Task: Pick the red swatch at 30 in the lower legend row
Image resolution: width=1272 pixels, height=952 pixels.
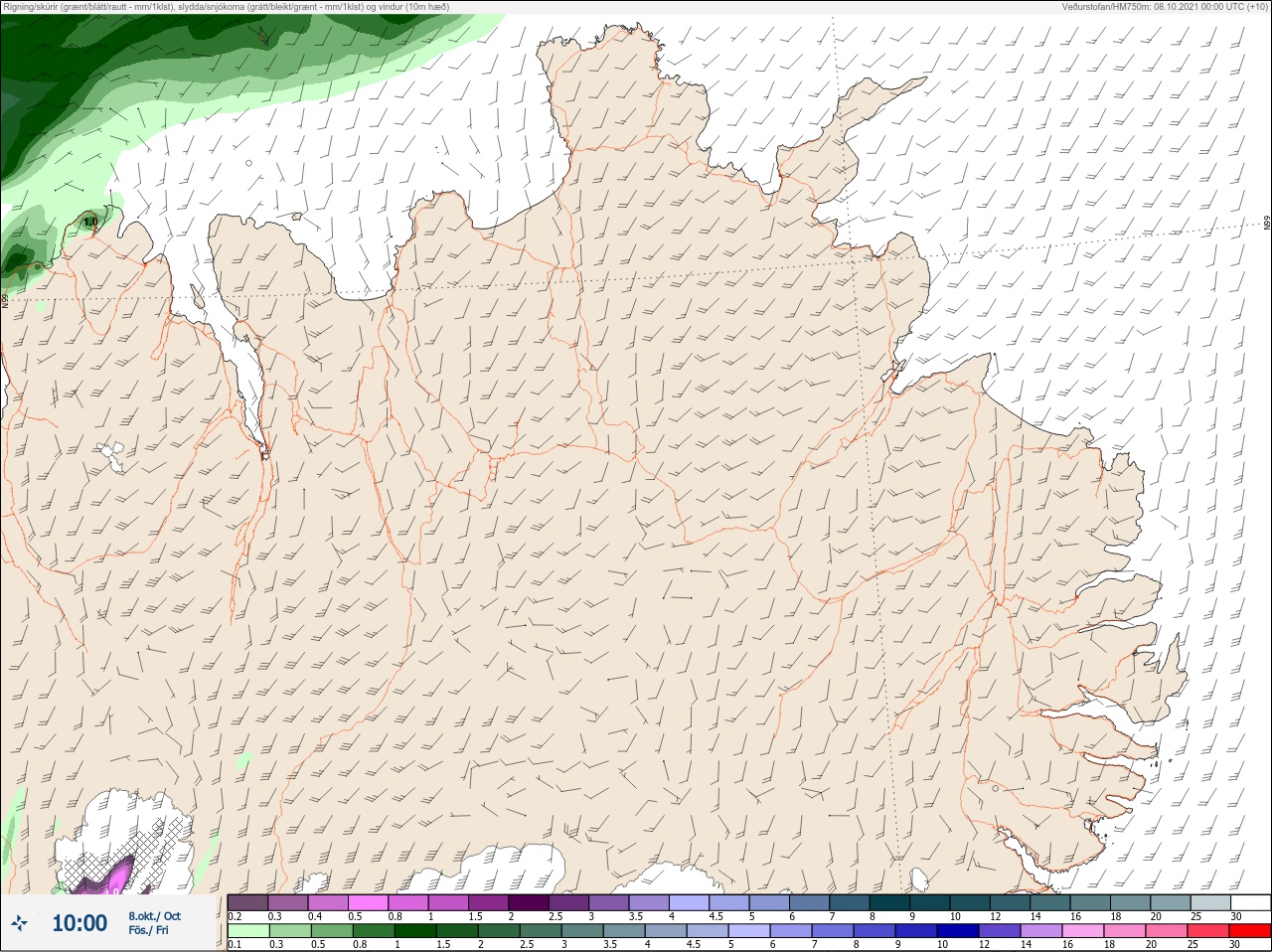Action: click(1251, 931)
